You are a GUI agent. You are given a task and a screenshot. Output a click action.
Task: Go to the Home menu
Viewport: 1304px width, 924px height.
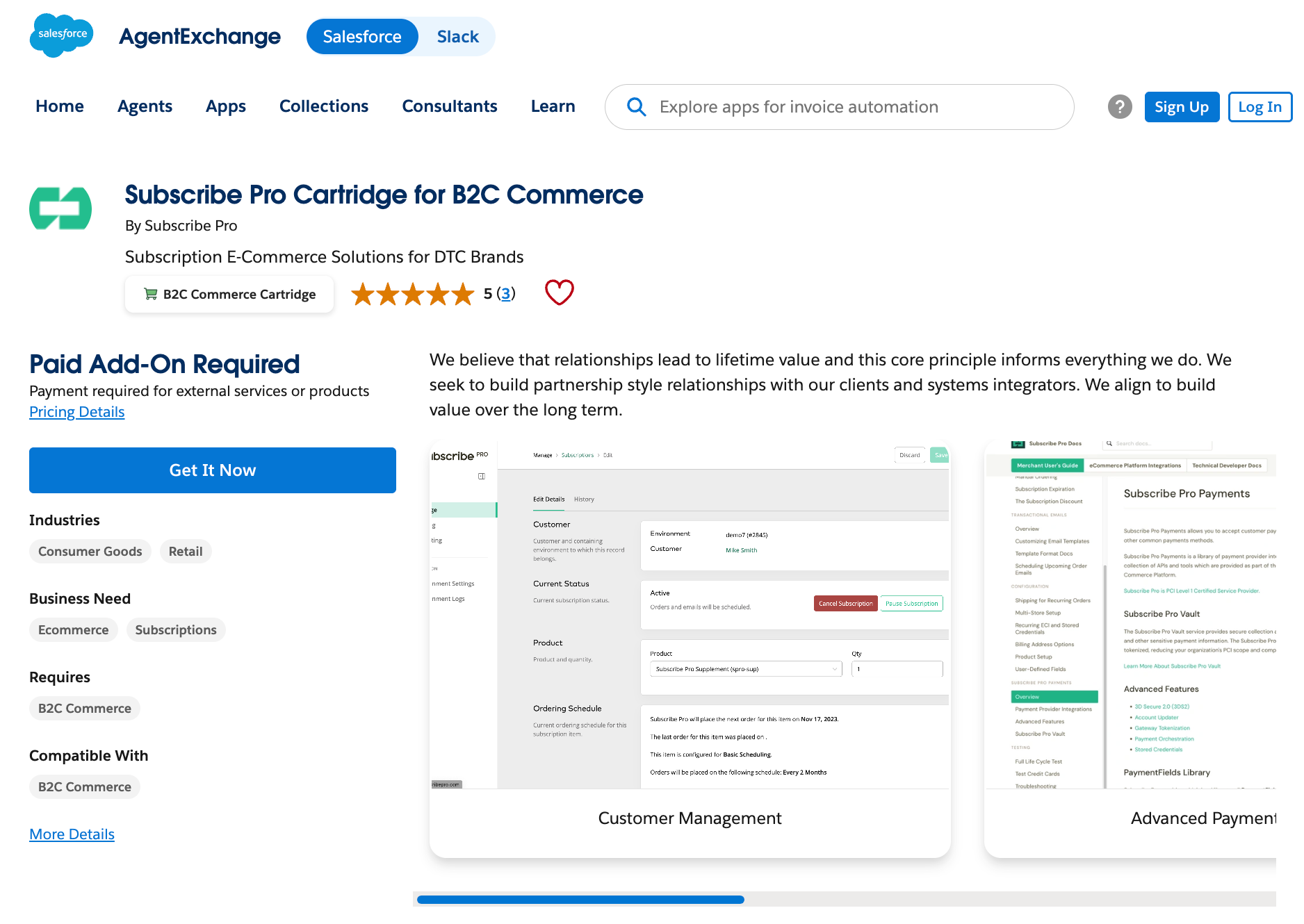(60, 106)
